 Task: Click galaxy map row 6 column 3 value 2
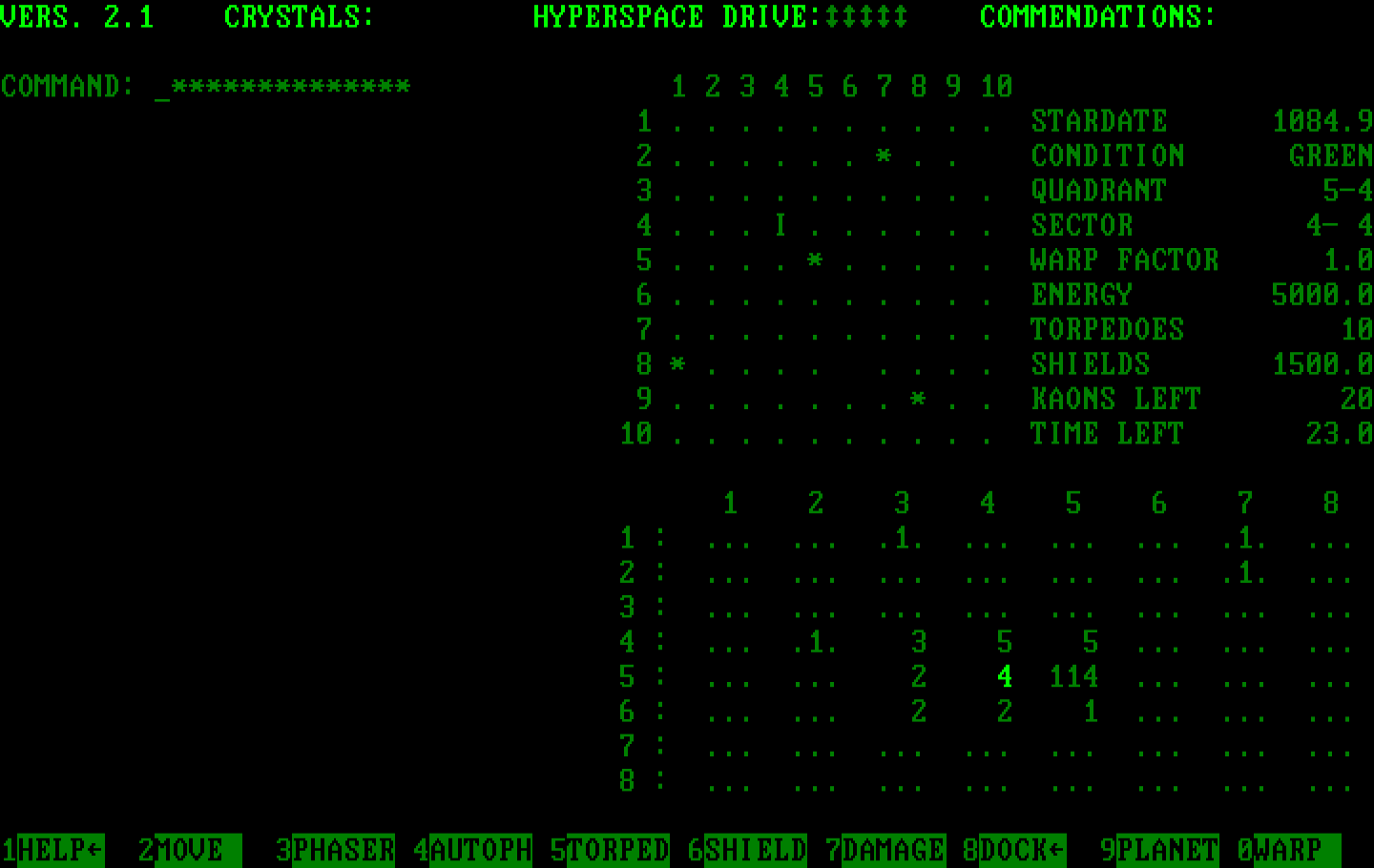pyautogui.click(x=918, y=712)
